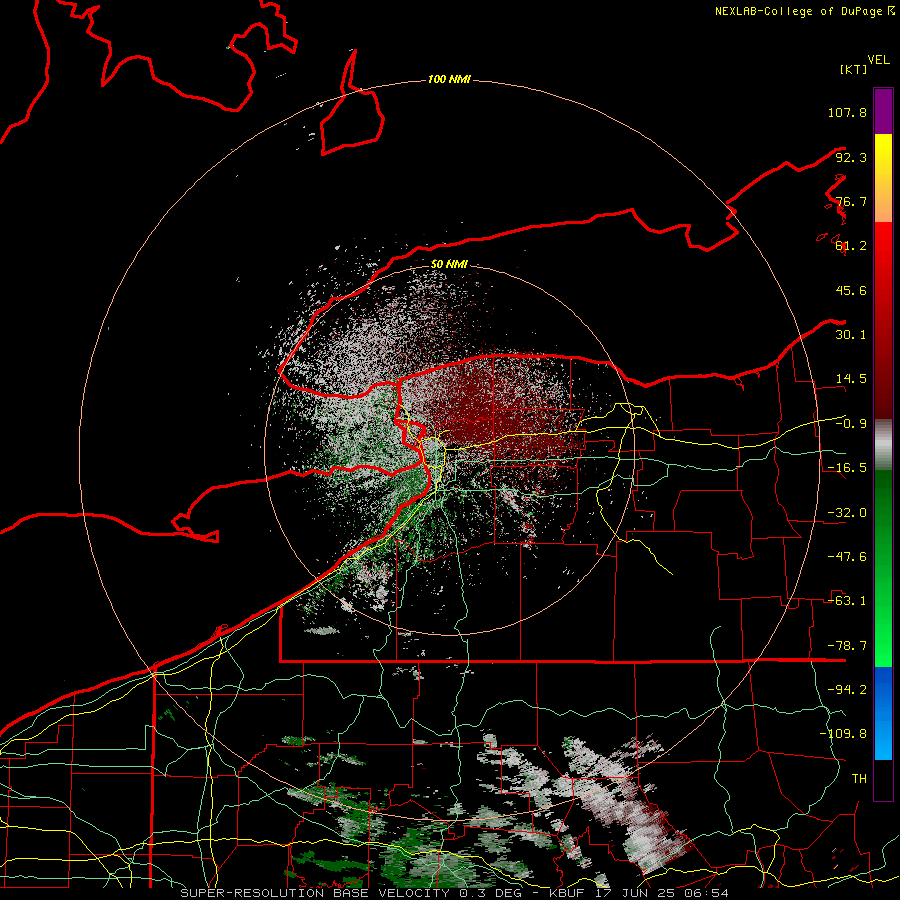Select the -94.2 scale value
This screenshot has width=900, height=900.
click(x=847, y=690)
